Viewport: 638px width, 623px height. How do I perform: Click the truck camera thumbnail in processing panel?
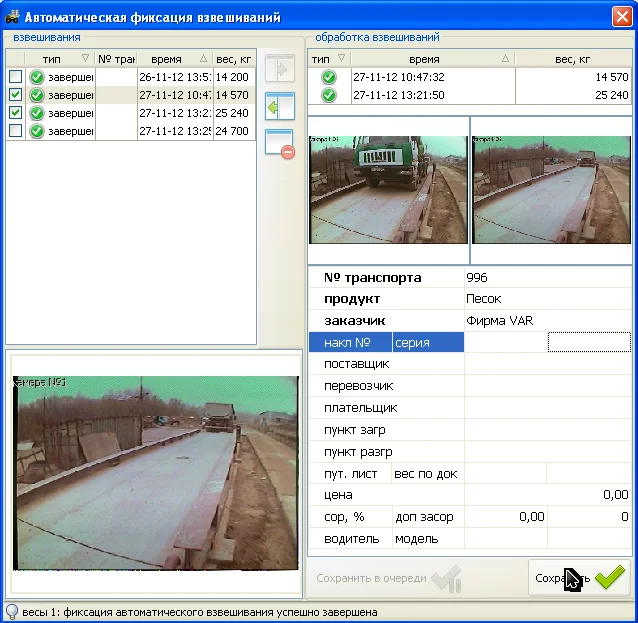coord(387,189)
